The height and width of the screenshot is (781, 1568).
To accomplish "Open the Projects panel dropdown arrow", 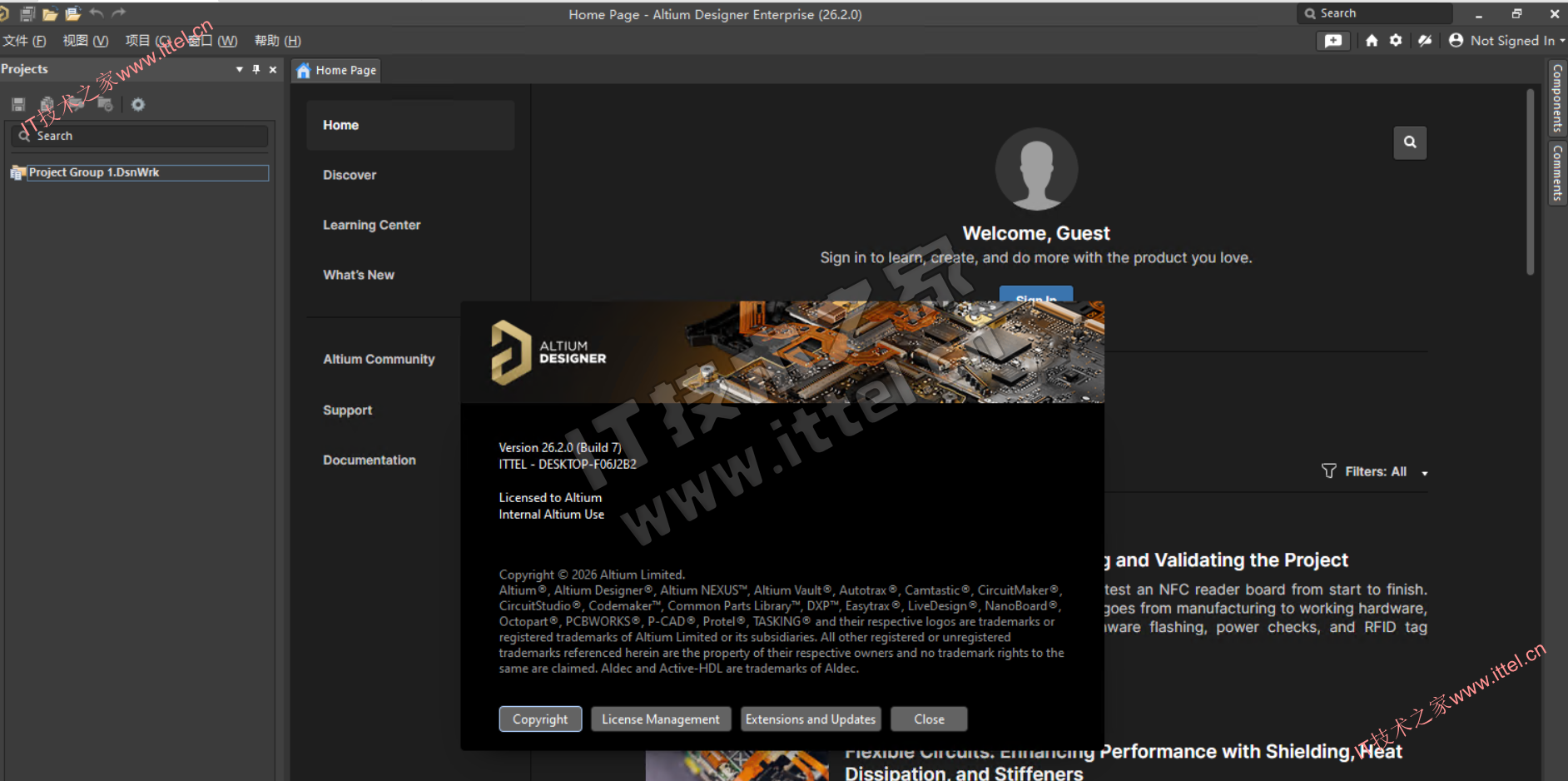I will pyautogui.click(x=240, y=69).
